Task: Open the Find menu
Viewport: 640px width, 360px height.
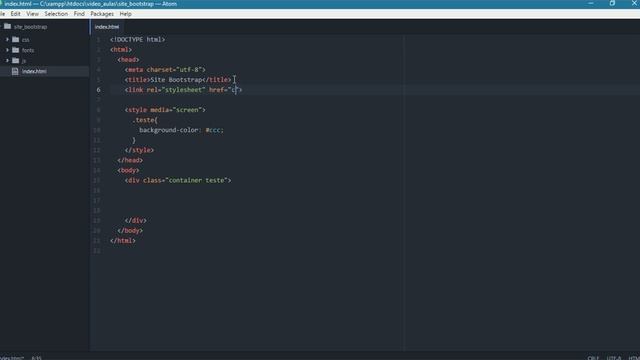Action: (x=79, y=14)
